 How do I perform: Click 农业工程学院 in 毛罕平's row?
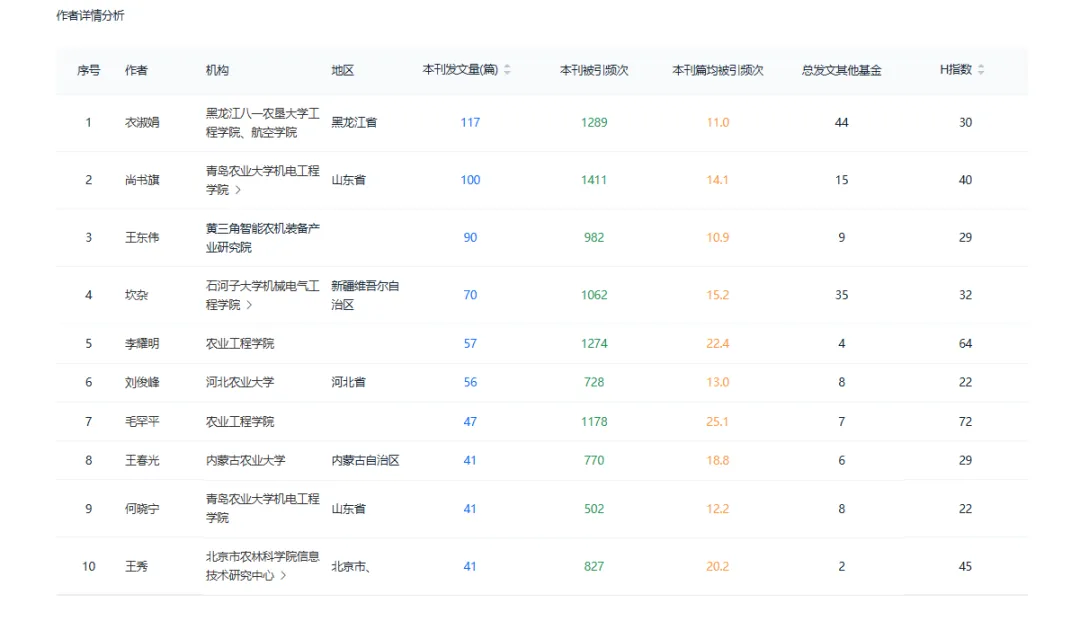click(240, 421)
